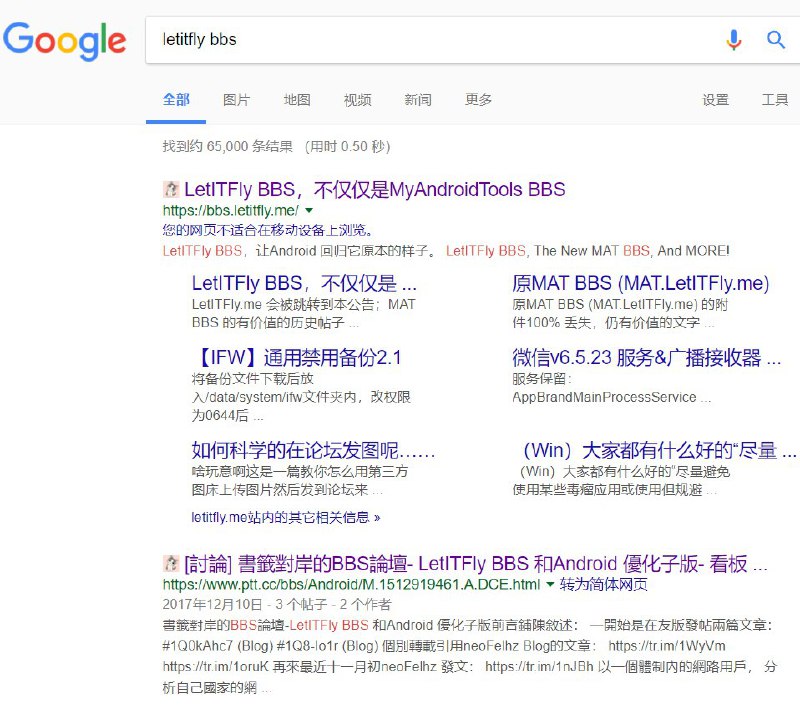Open LetITFly BBS main result title
This screenshot has height=719, width=800.
[x=374, y=189]
